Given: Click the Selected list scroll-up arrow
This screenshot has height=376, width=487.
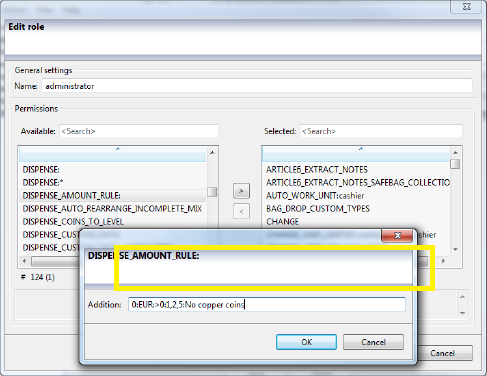Looking at the screenshot, I should pyautogui.click(x=455, y=152).
